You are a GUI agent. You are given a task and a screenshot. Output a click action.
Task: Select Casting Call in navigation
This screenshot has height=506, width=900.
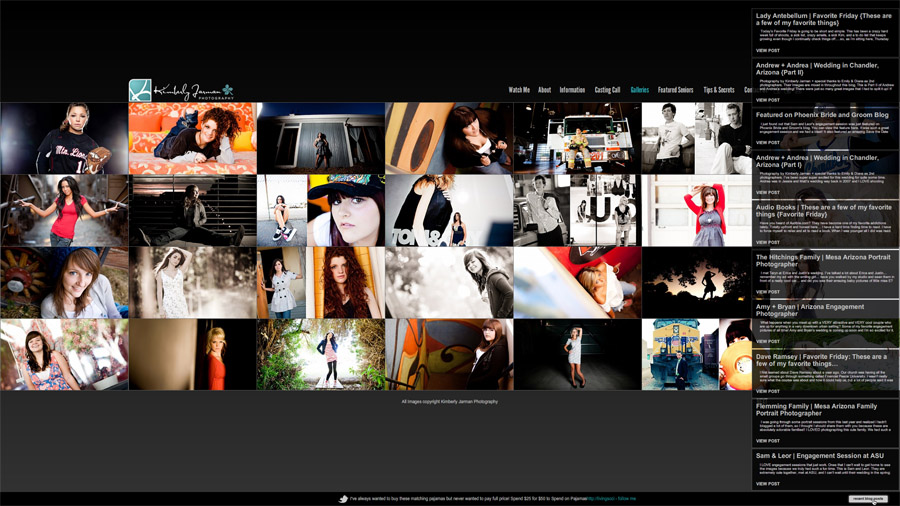607,89
